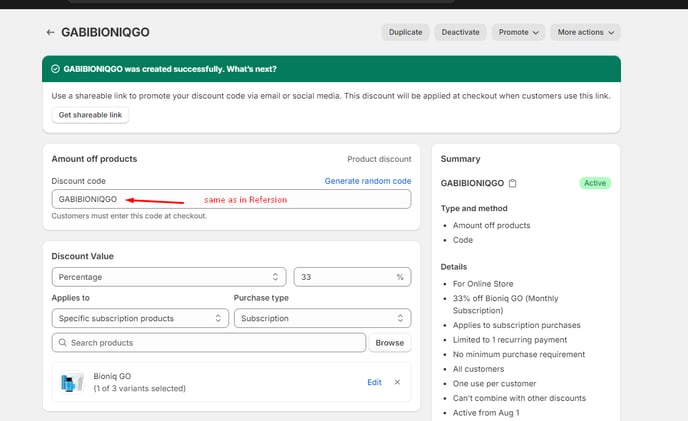Viewport: 688px width, 421px height.
Task: Click Deactivate to disable the discount
Action: (x=460, y=32)
